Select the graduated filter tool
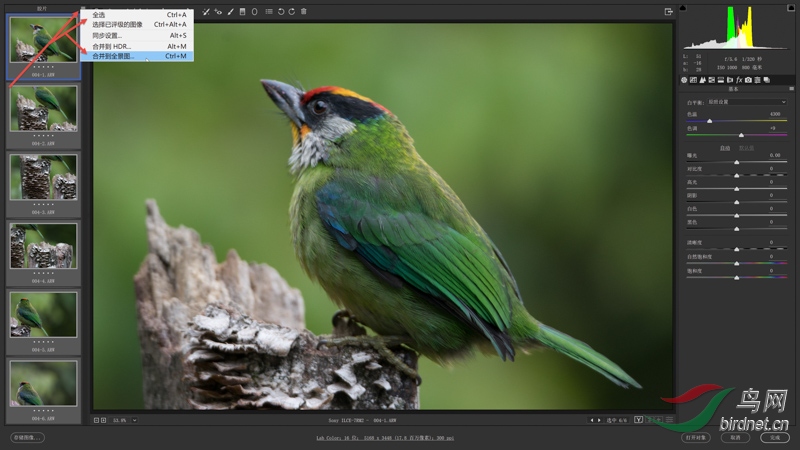The width and height of the screenshot is (800, 450). coord(242,12)
